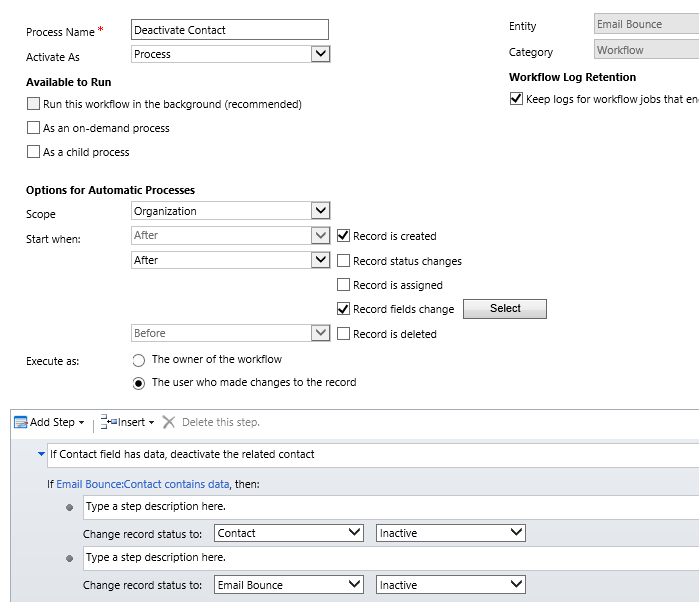Screen dimensions: 699x602
Task: Open the Add Step menu arrow
Action: [x=82, y=423]
